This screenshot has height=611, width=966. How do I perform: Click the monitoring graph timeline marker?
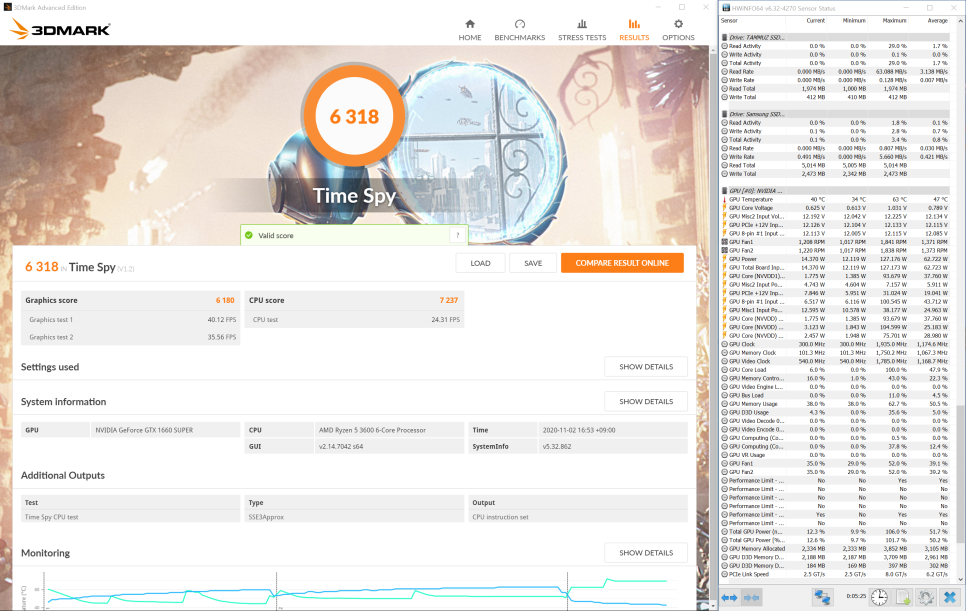(x=277, y=591)
